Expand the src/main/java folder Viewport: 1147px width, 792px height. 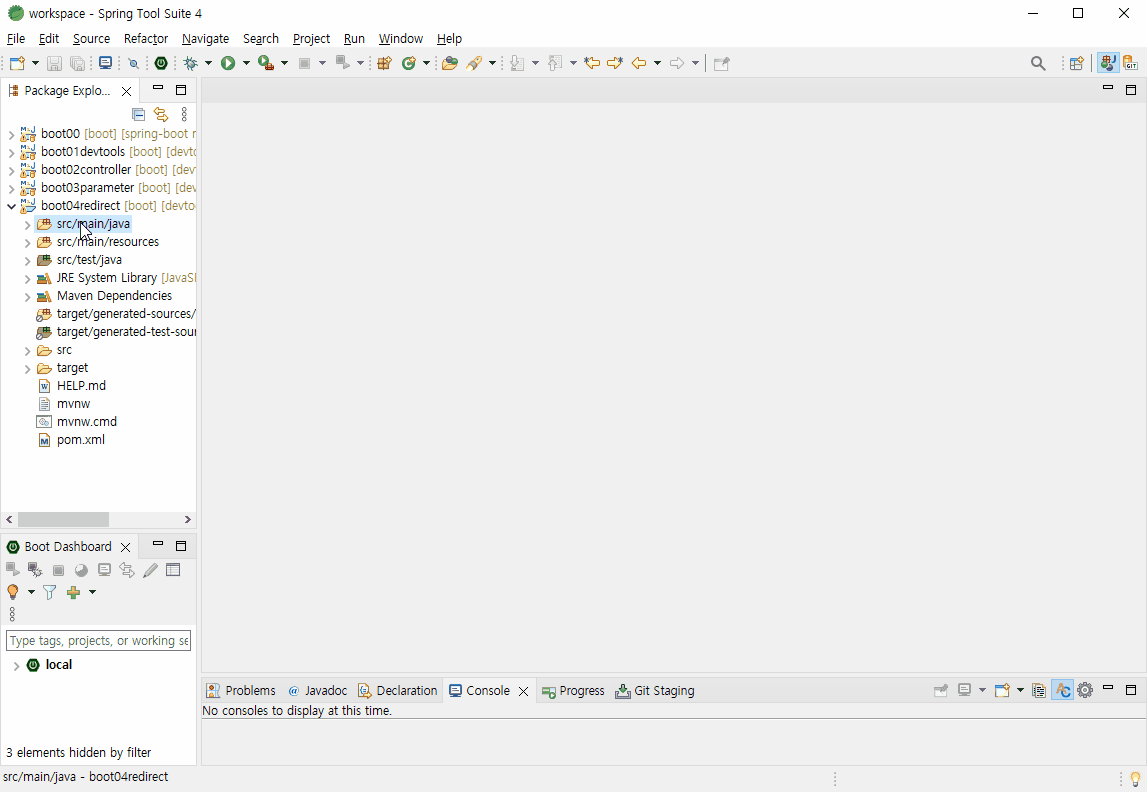pyautogui.click(x=28, y=225)
